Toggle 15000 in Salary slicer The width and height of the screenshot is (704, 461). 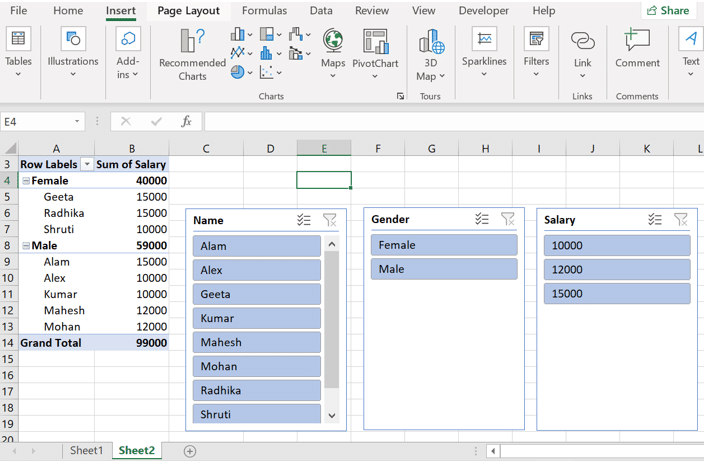(x=617, y=294)
